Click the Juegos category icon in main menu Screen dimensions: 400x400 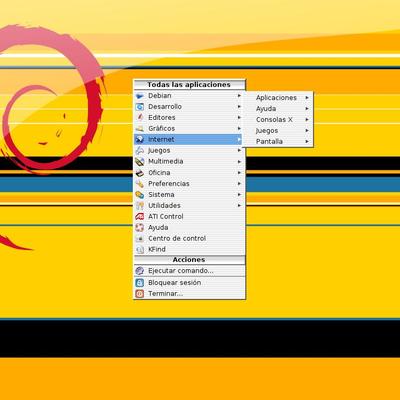click(140, 150)
